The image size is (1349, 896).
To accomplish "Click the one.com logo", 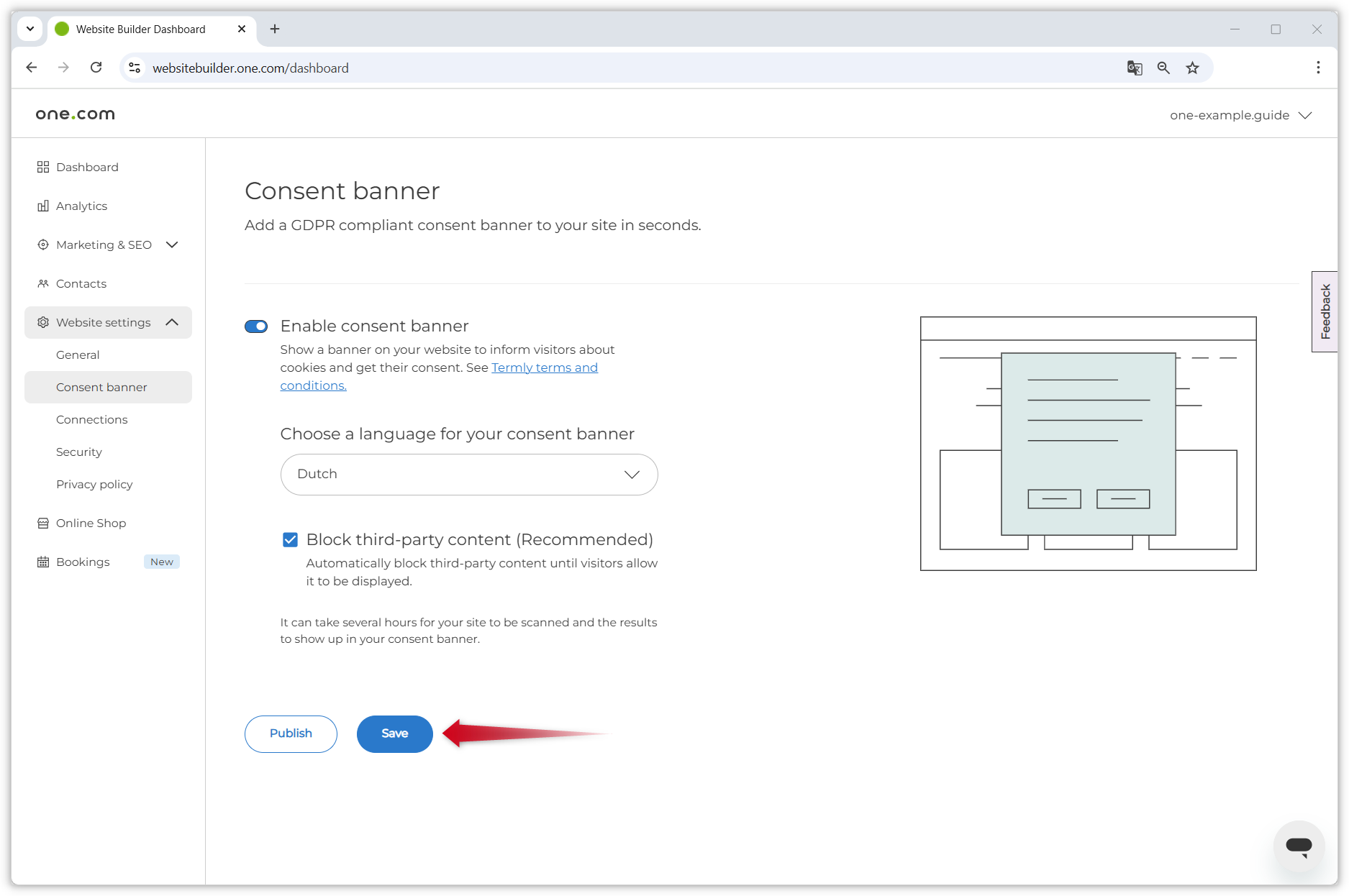I will (x=74, y=113).
